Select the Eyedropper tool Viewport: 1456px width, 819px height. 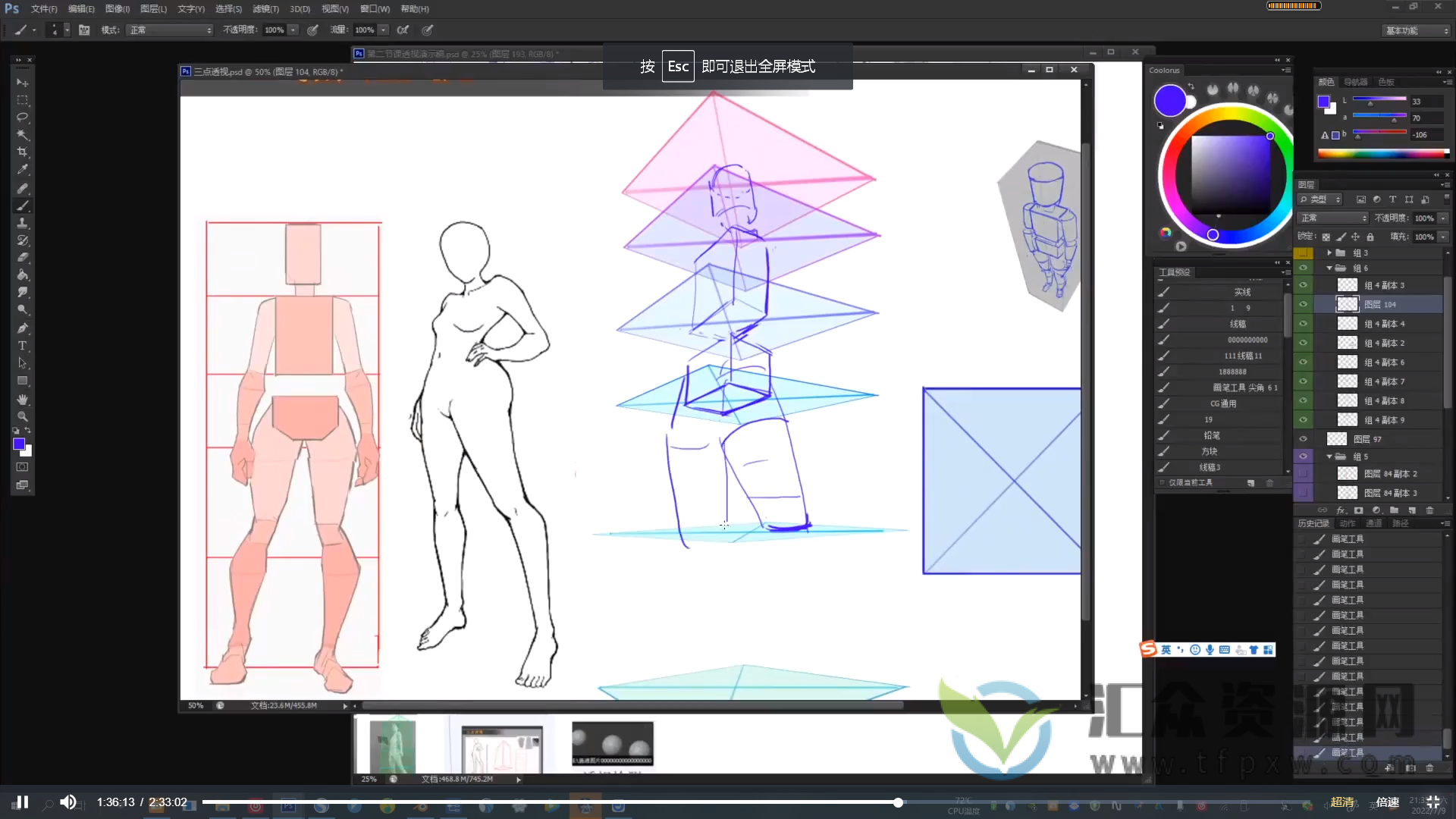point(23,170)
